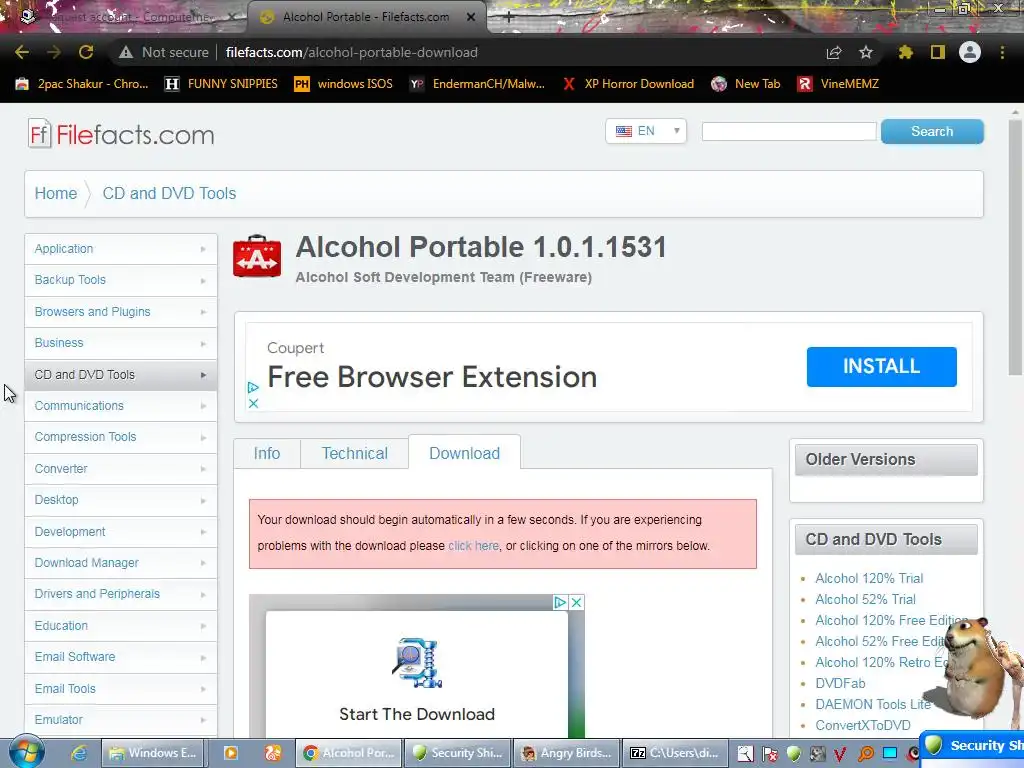The width and height of the screenshot is (1024, 768).
Task: Switch to Security Shield taskbar window
Action: 458,753
